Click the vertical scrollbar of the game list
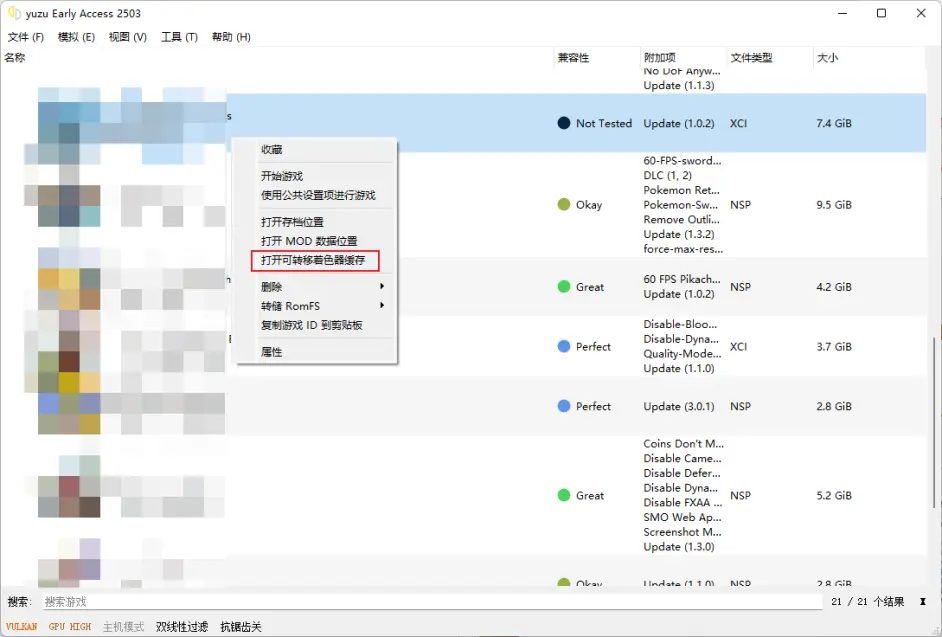The image size is (942, 637). click(933, 421)
